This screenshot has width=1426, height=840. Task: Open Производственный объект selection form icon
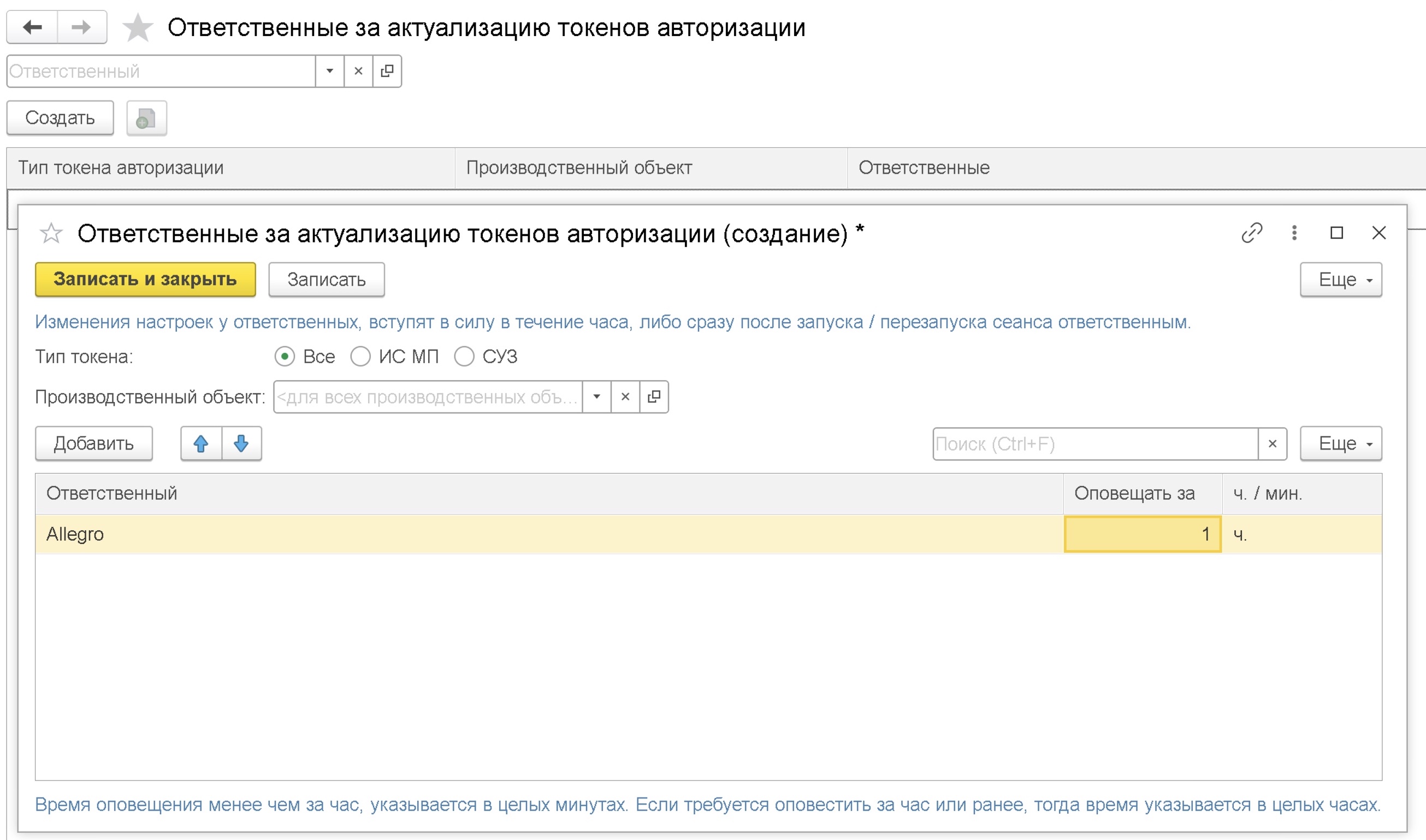point(654,397)
